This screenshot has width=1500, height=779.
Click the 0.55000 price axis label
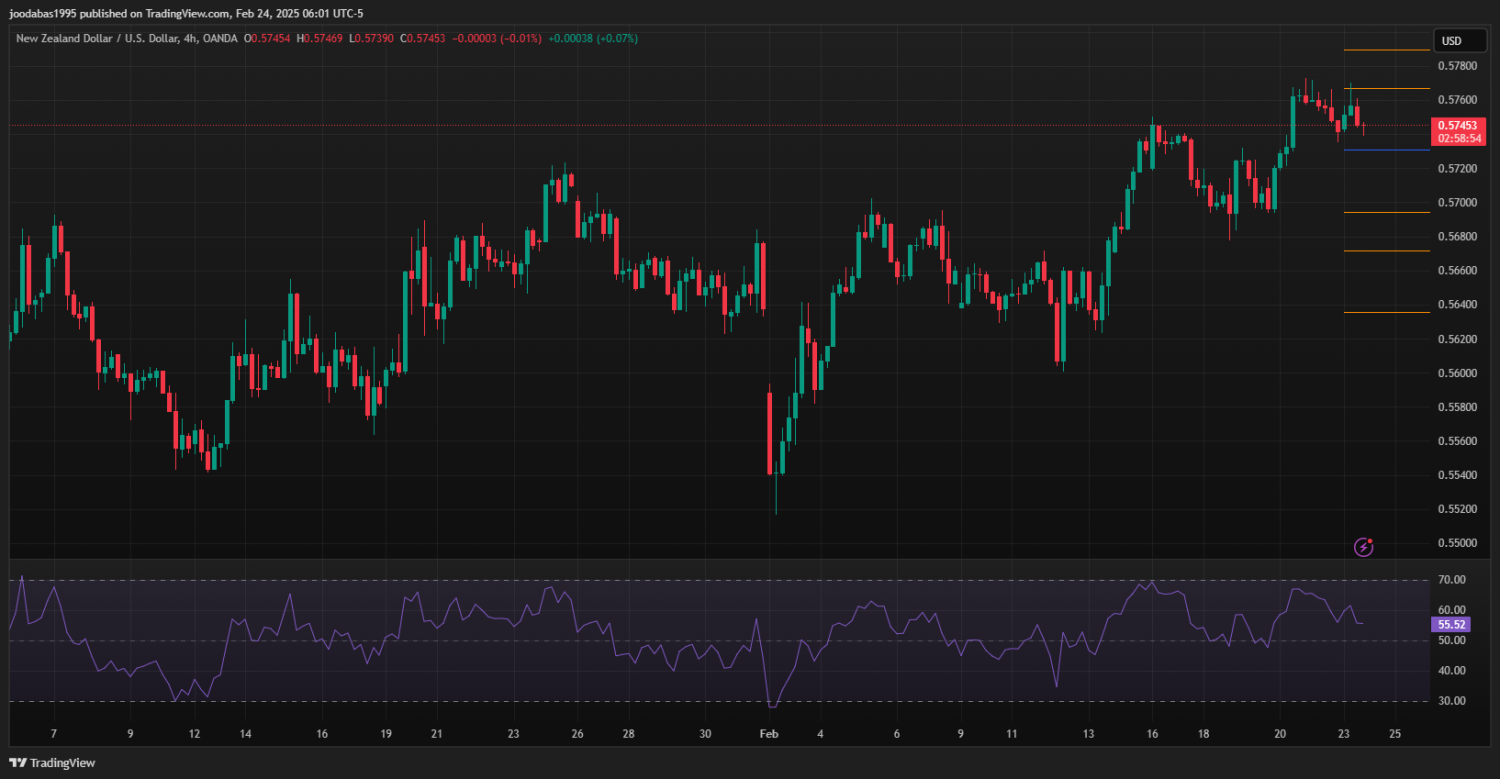coord(1457,543)
